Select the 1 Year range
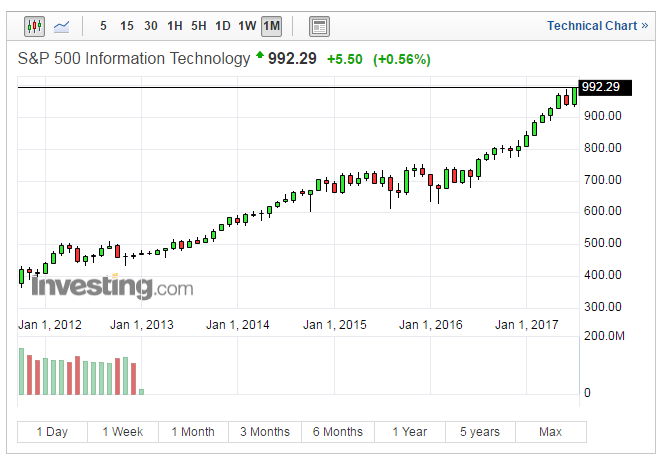 point(409,432)
